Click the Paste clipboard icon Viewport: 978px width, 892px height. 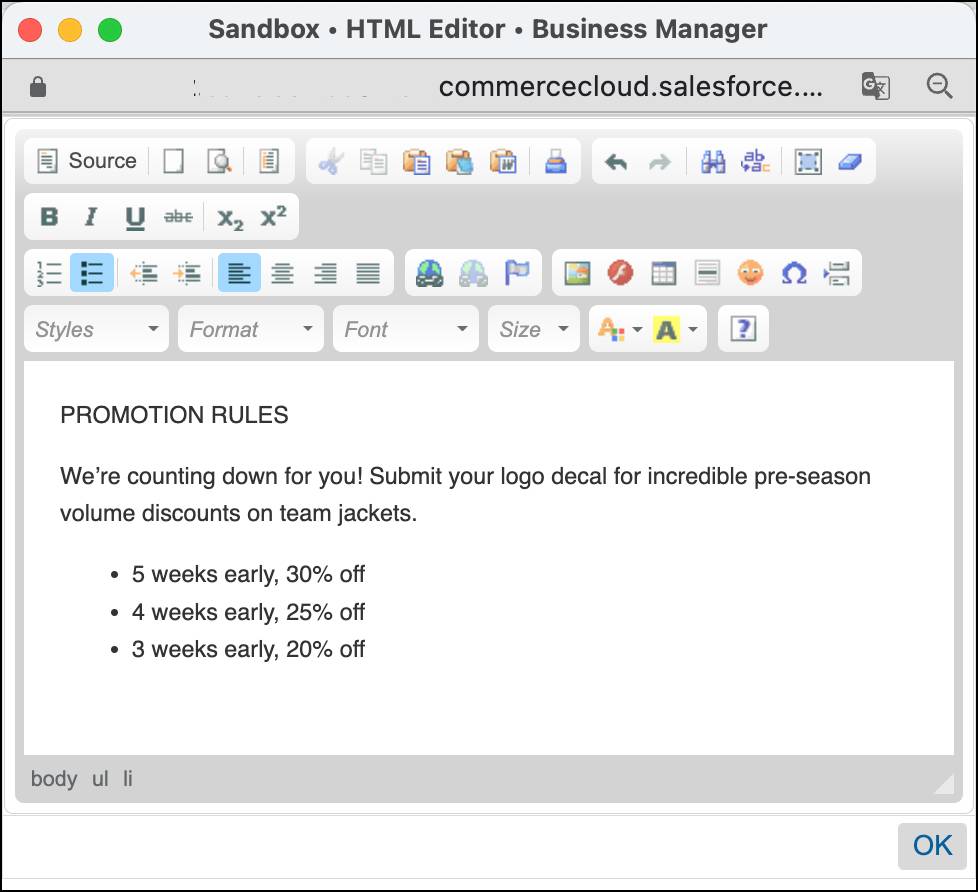(417, 162)
